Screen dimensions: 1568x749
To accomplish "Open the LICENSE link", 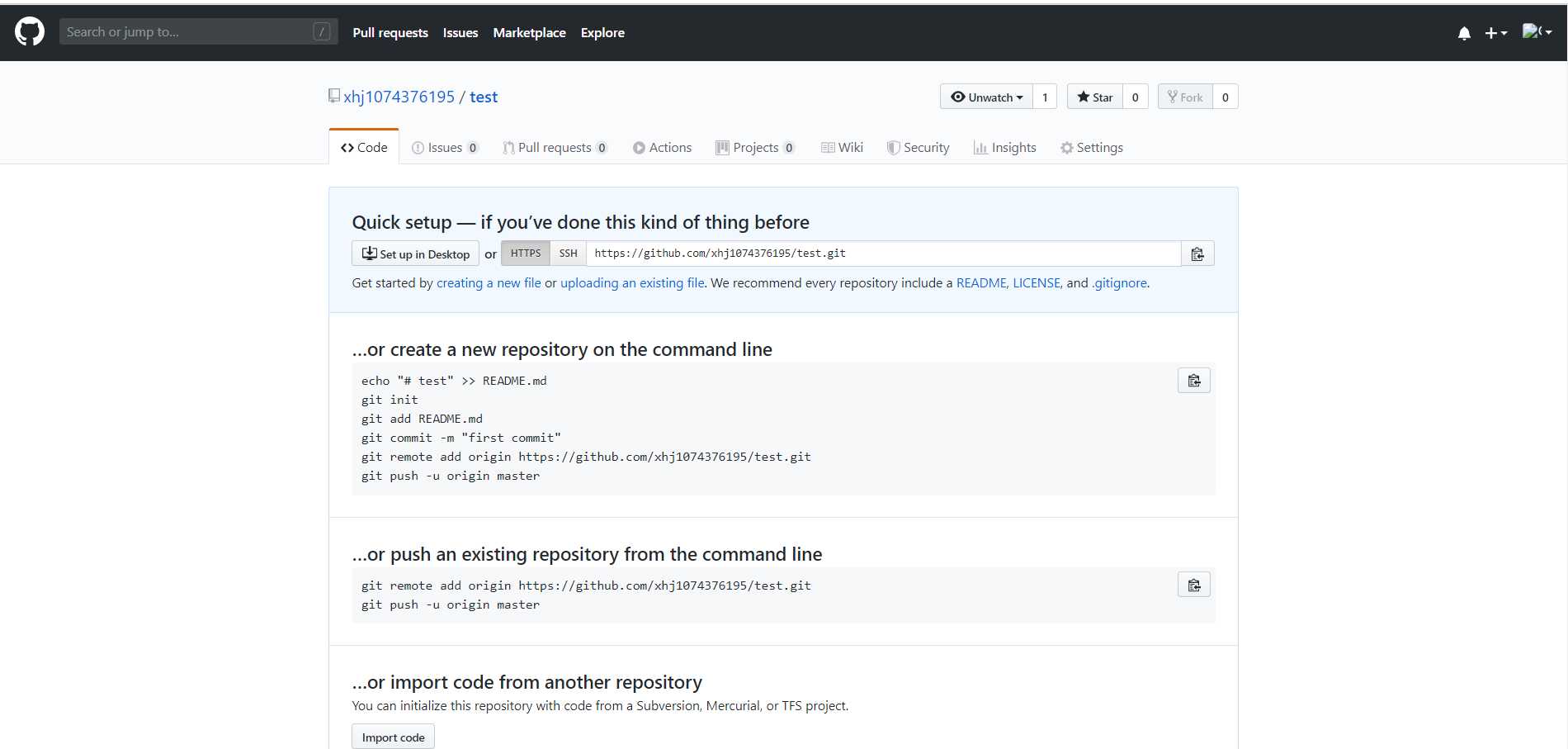I will pos(1037,282).
